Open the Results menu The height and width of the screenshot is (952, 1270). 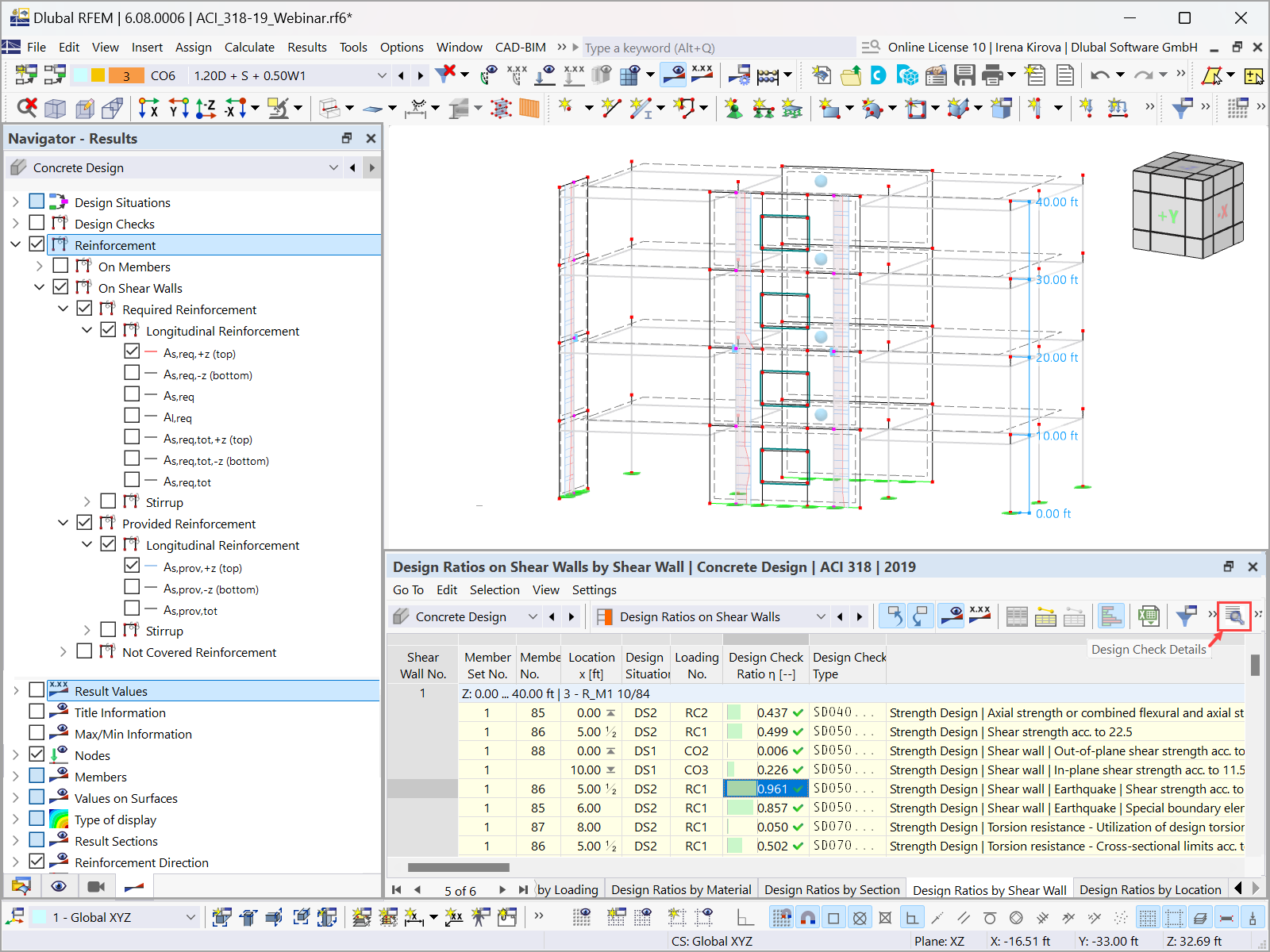[x=307, y=47]
